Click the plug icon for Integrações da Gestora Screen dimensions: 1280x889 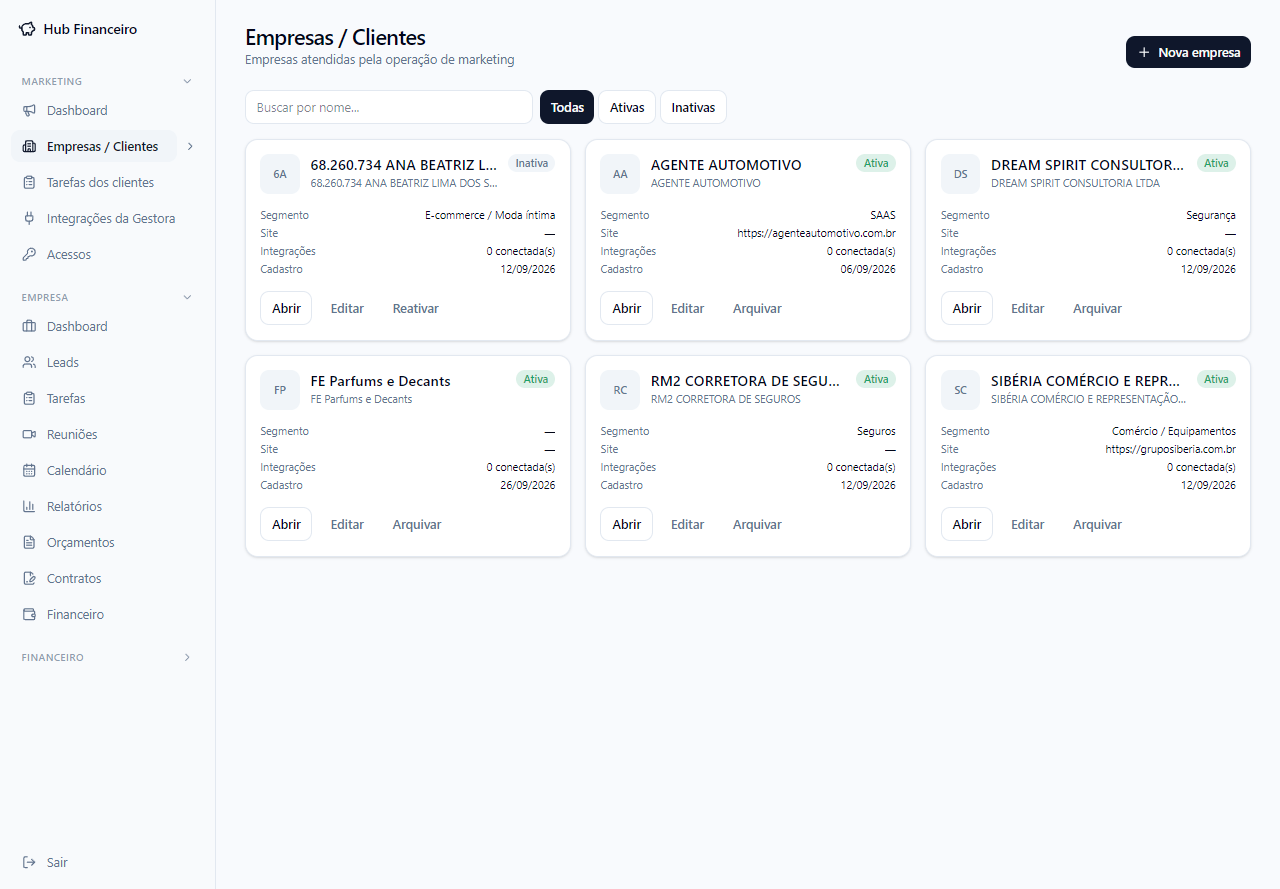[29, 218]
